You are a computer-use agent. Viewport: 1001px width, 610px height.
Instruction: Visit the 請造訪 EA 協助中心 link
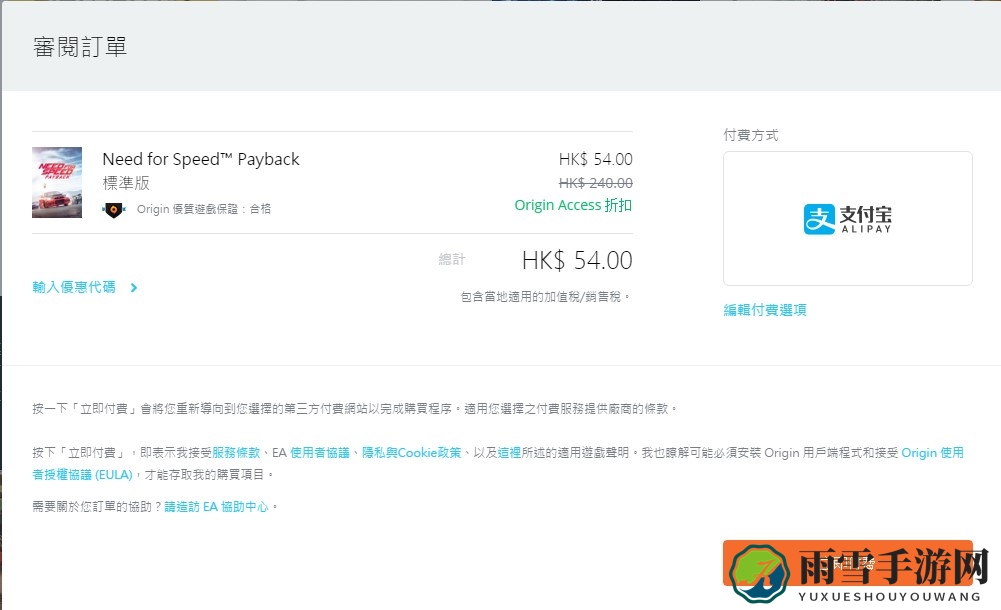216,507
